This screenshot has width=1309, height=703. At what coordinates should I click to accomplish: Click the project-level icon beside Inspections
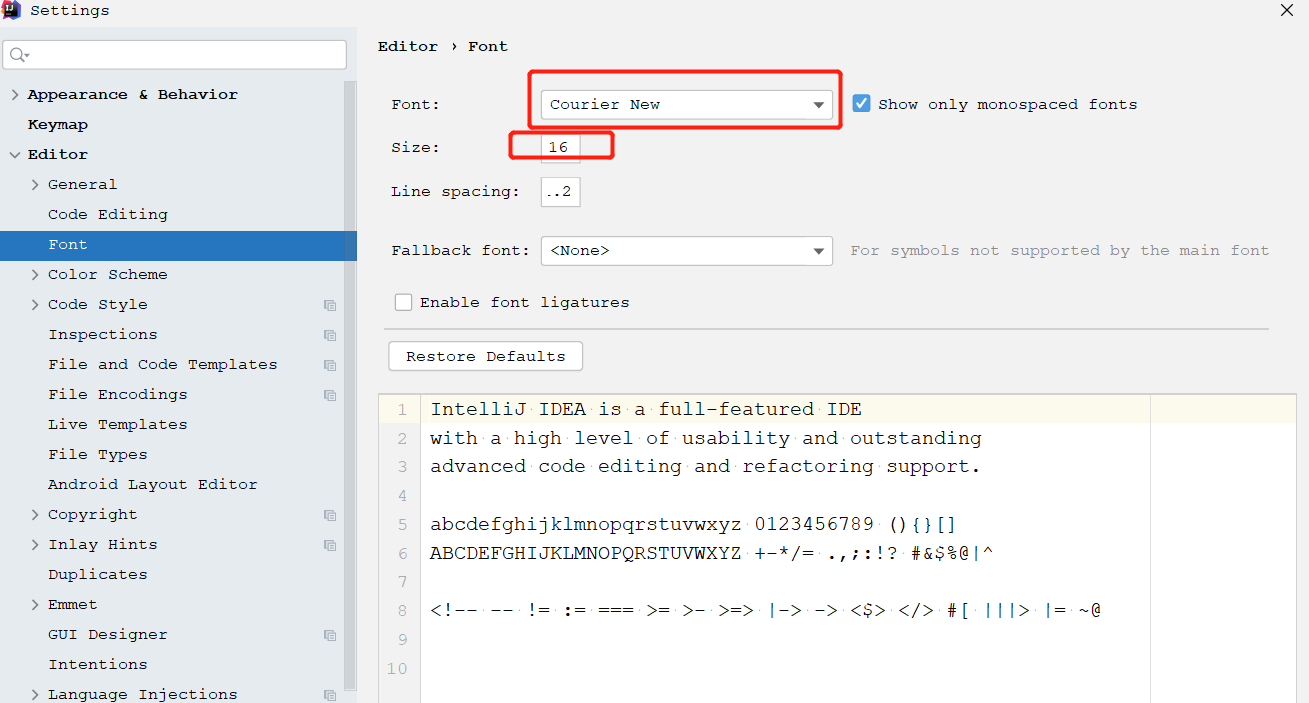(330, 335)
